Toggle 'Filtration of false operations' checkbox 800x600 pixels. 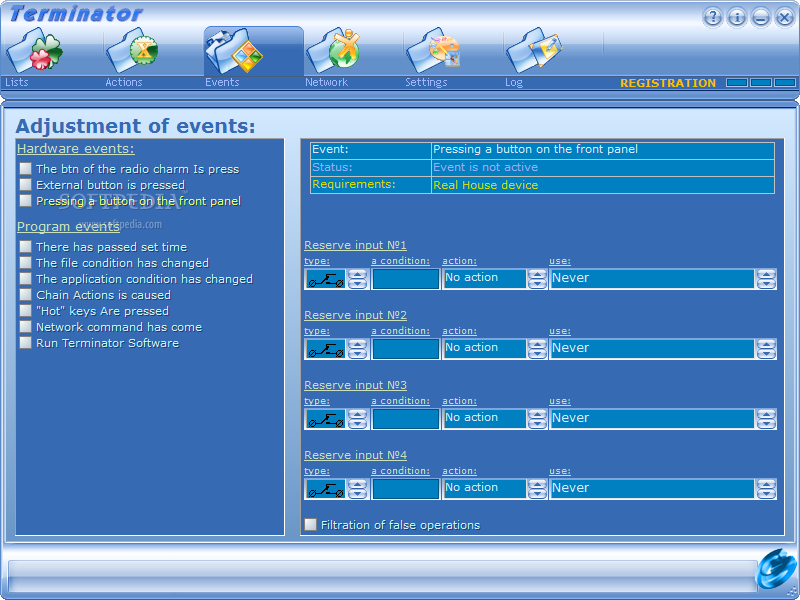click(x=310, y=524)
